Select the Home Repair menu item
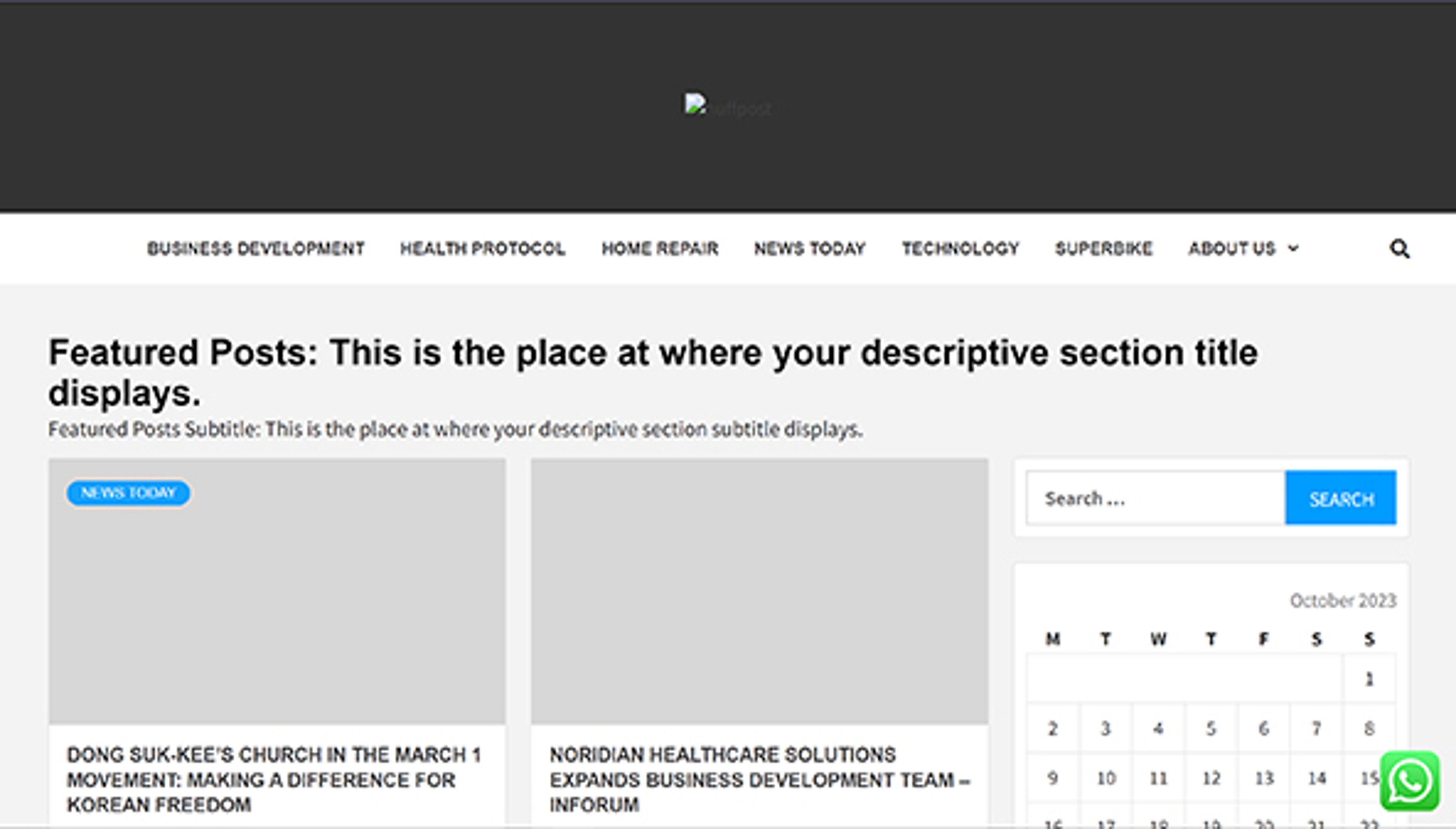Screen dimensions: 1456x829 pos(660,249)
